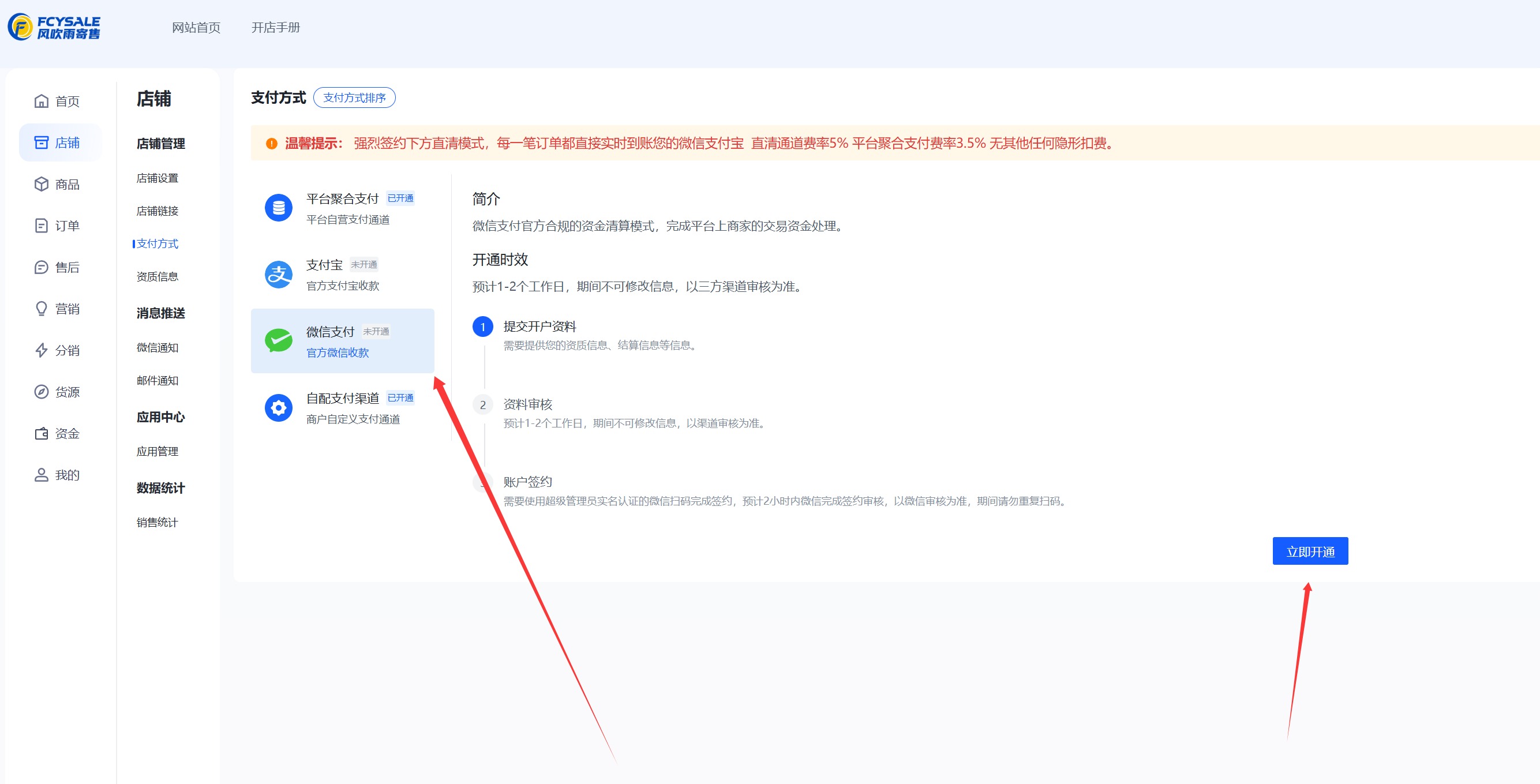Click the Alipay logo icon

pos(279,274)
